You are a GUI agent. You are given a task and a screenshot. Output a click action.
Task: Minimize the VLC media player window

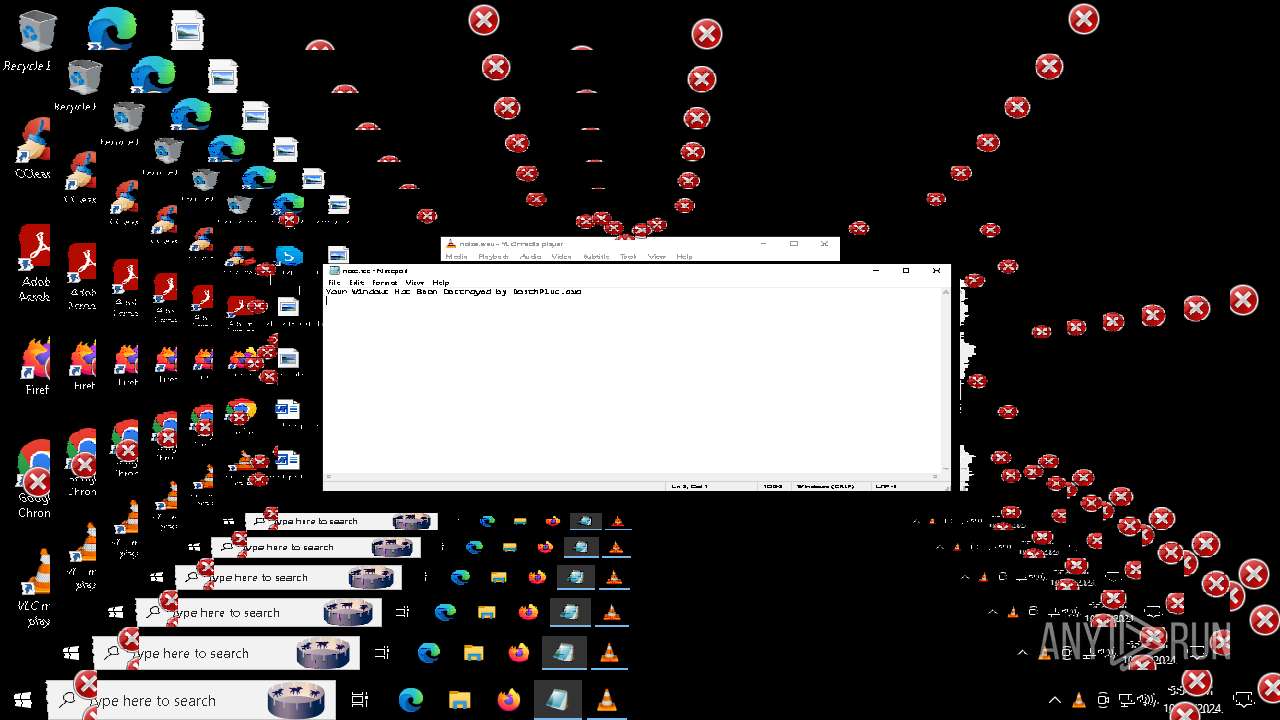tap(764, 243)
